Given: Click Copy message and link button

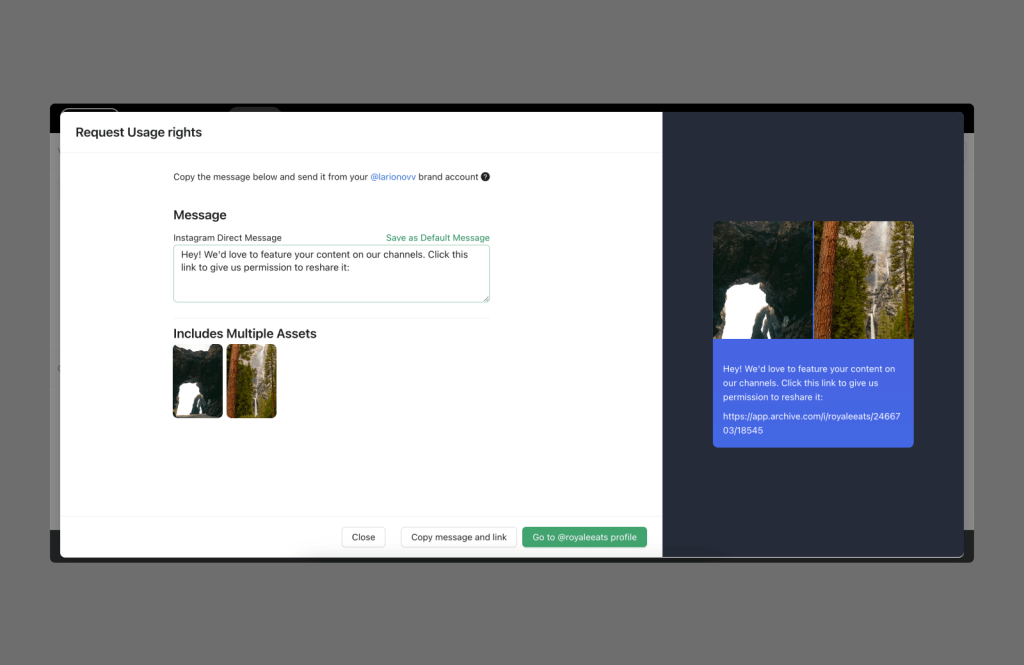Looking at the screenshot, I should click(459, 537).
